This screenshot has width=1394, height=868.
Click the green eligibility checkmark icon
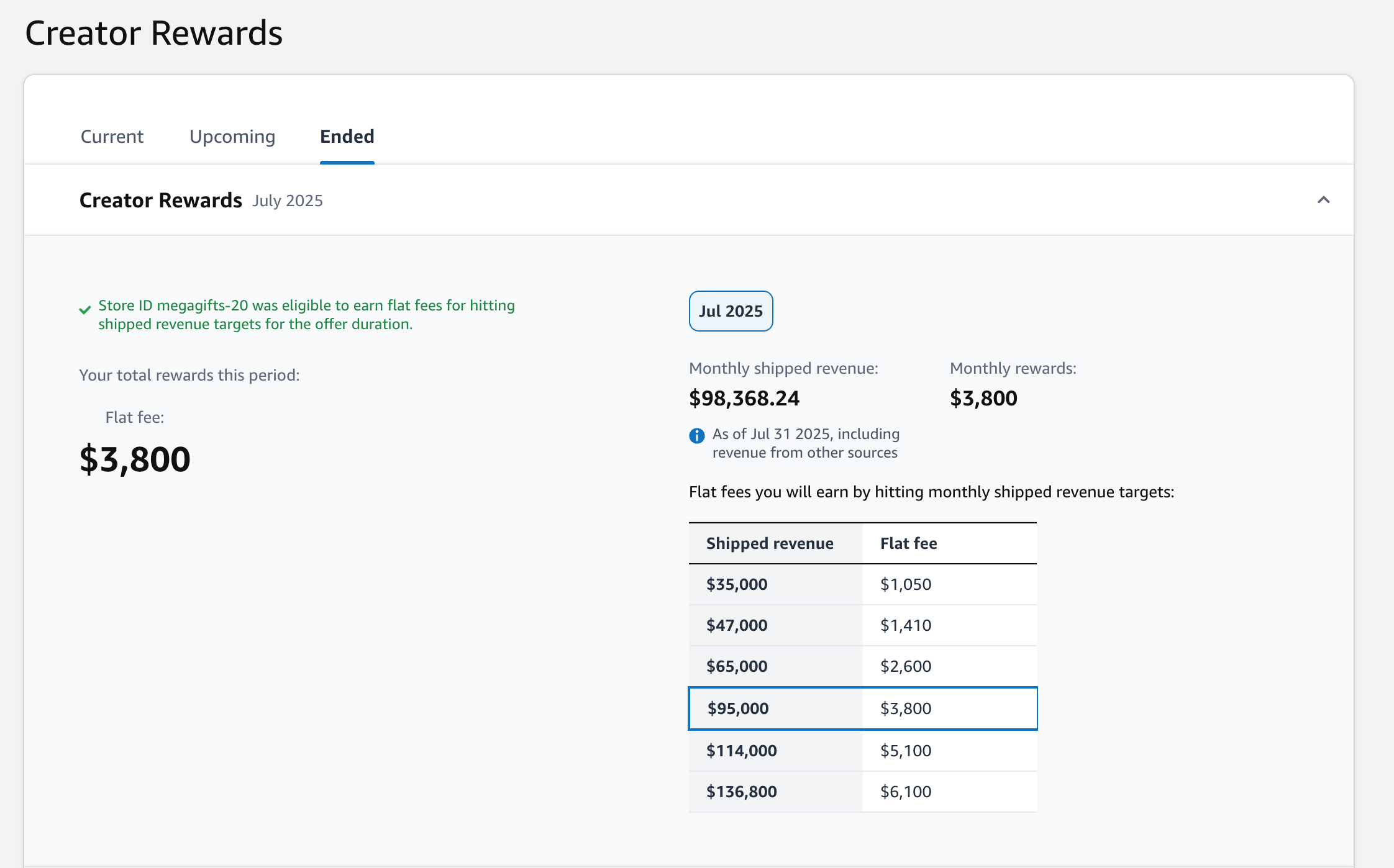tap(85, 309)
